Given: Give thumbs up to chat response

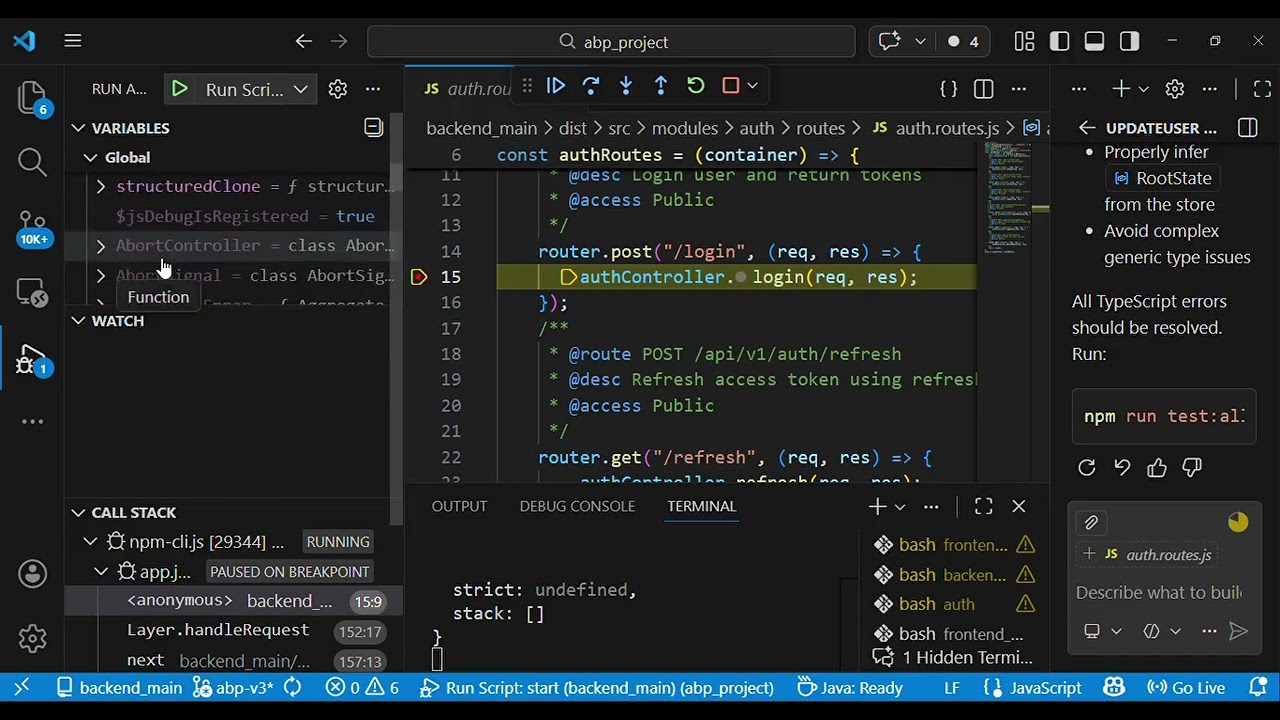Looking at the screenshot, I should coord(1157,467).
